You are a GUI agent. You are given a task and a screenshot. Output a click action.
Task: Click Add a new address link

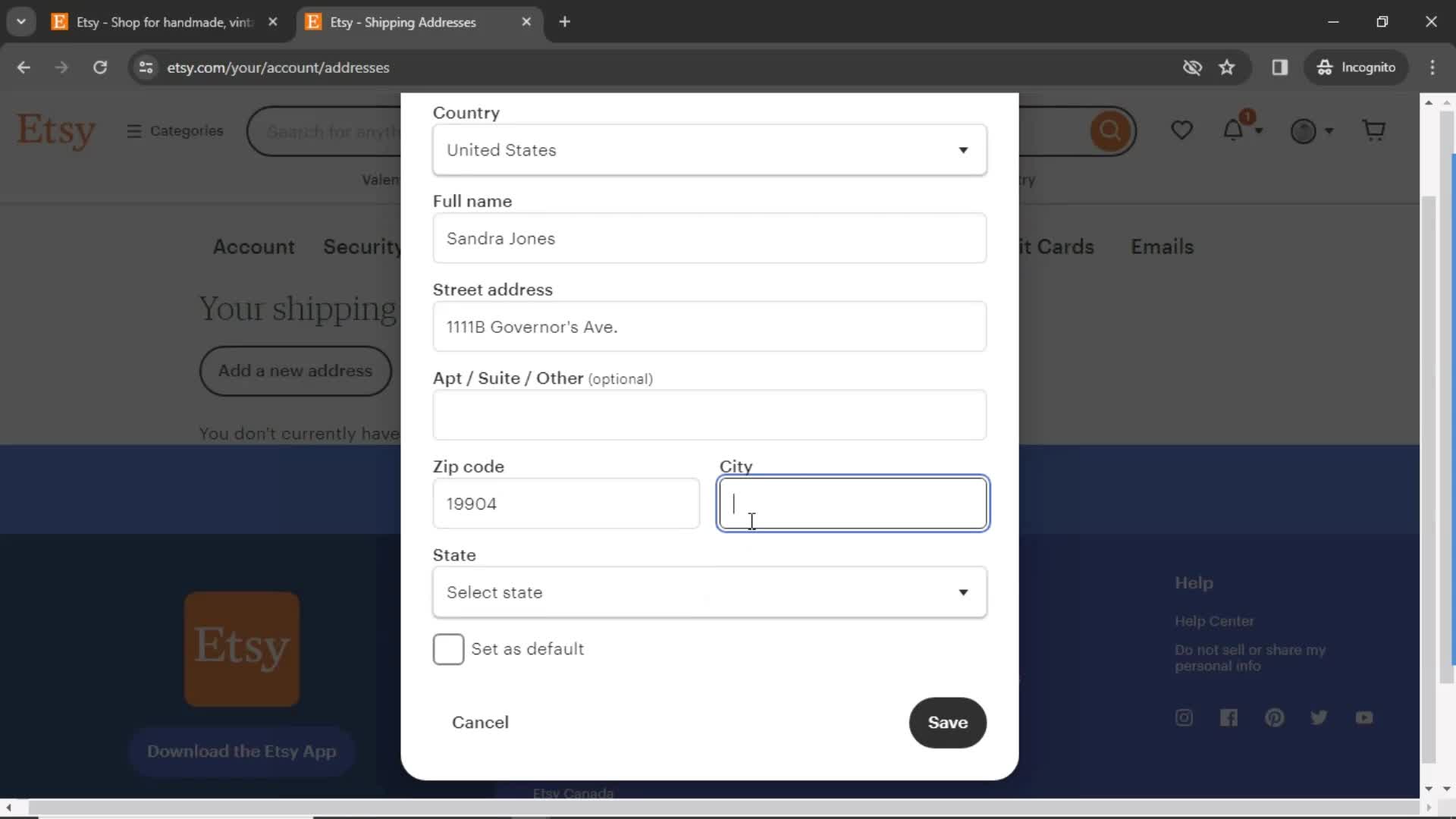tap(296, 370)
